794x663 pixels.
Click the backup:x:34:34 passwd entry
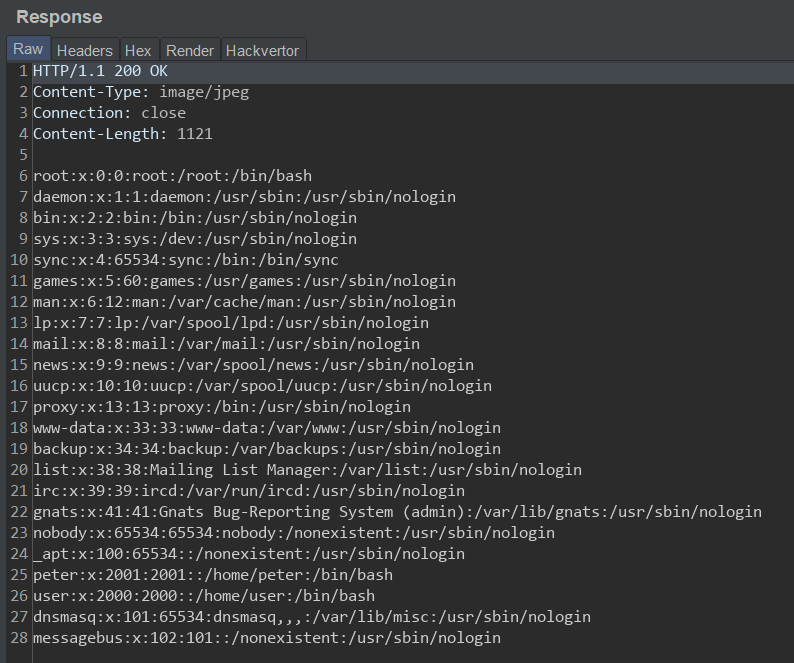point(267,449)
